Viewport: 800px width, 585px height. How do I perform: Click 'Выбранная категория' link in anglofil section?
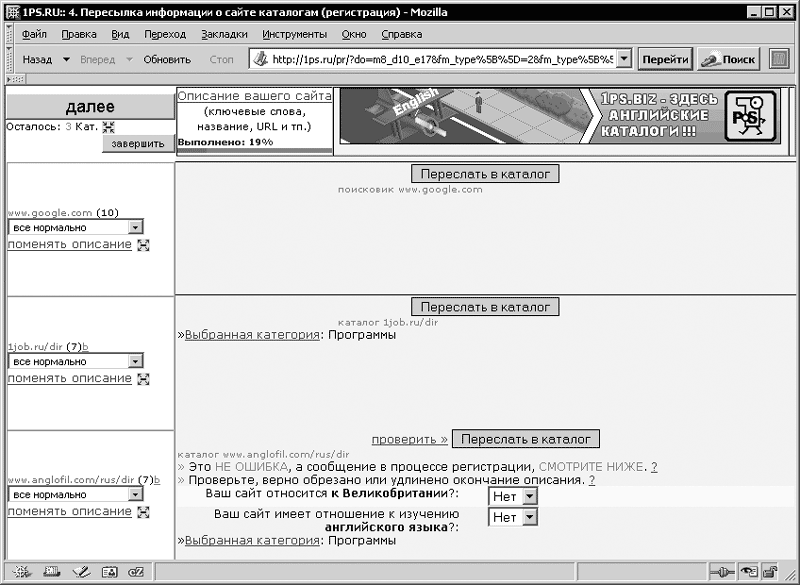coord(252,540)
